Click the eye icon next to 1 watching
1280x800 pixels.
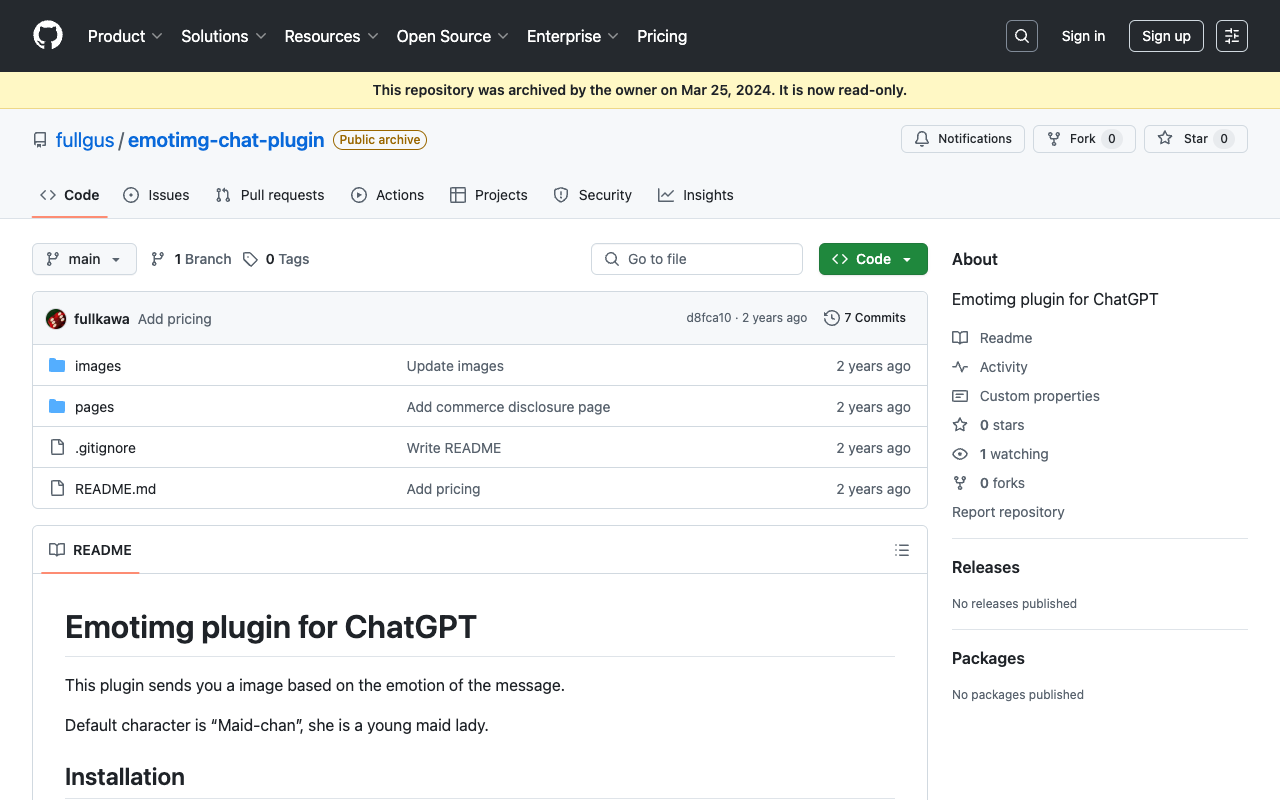pyautogui.click(x=960, y=454)
